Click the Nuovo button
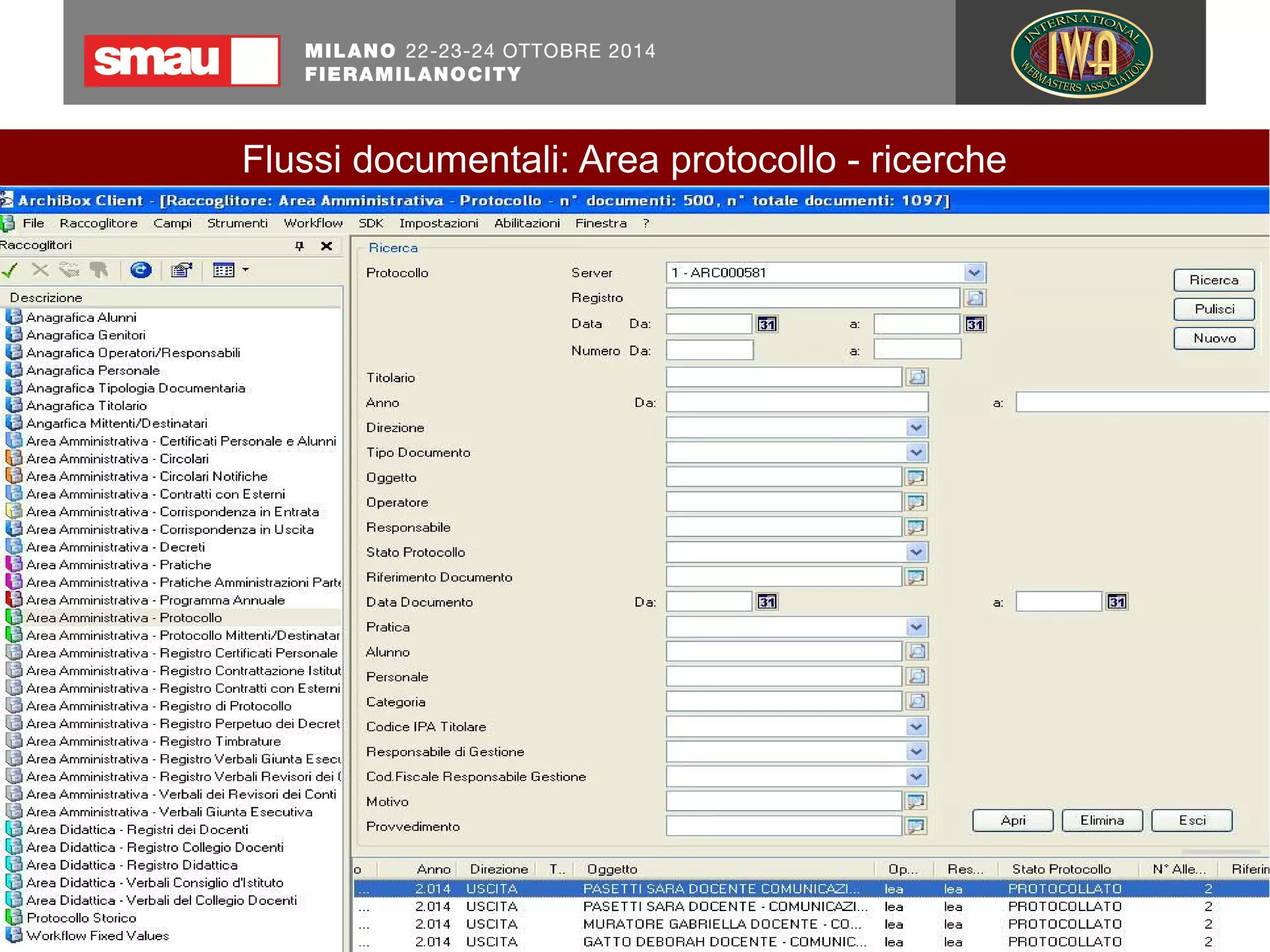This screenshot has height=952, width=1270. point(1214,338)
